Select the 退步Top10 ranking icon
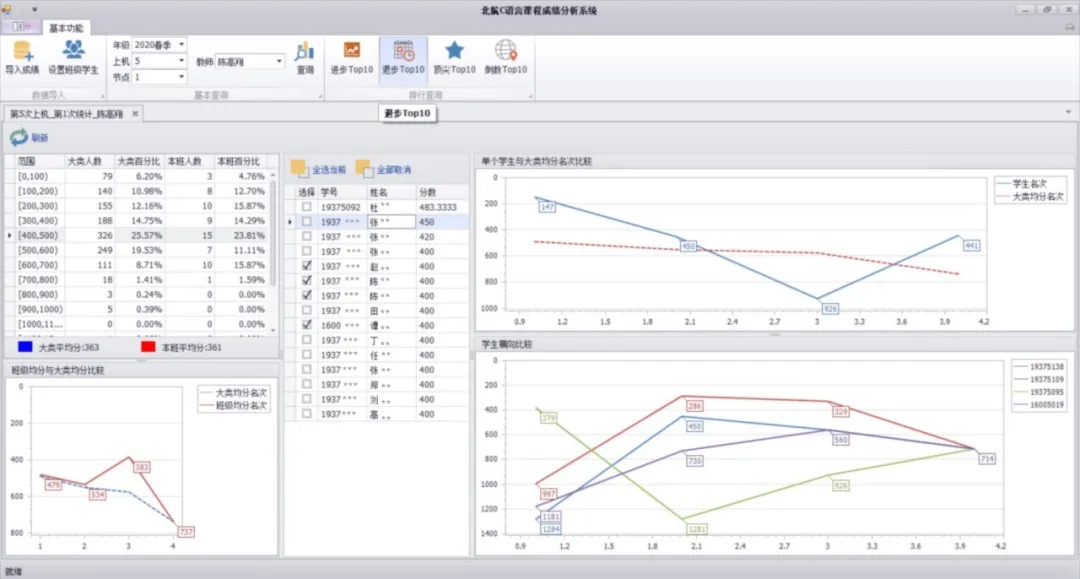The width and height of the screenshot is (1080, 579). coord(404,56)
